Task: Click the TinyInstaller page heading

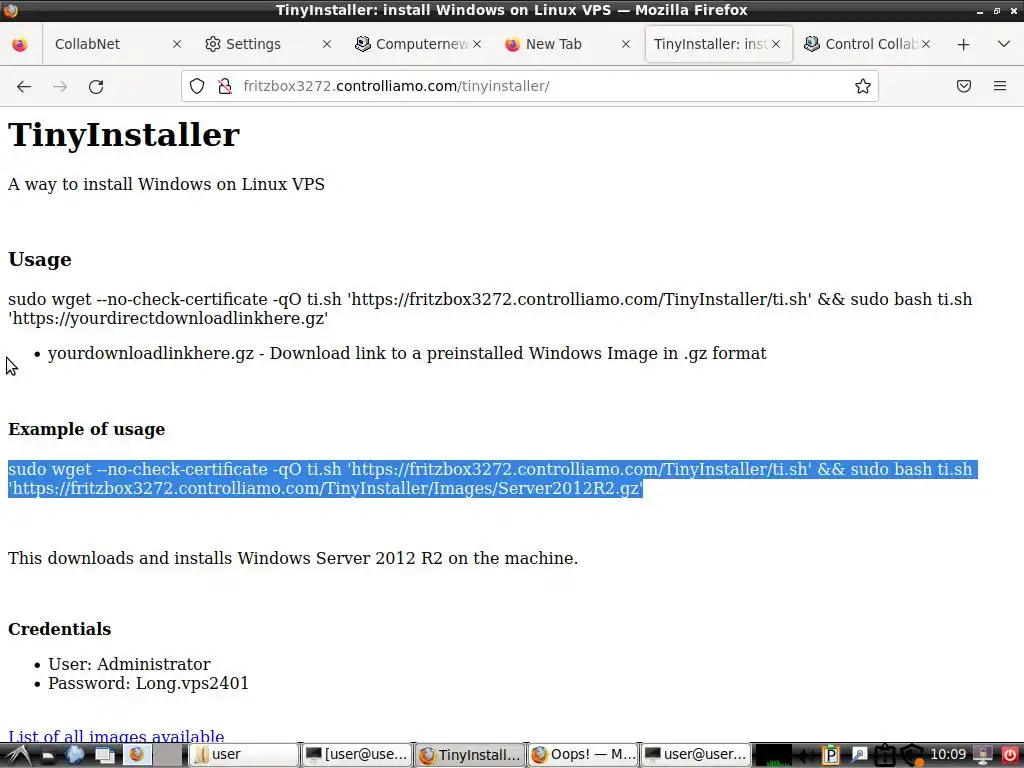Action: click(x=124, y=135)
